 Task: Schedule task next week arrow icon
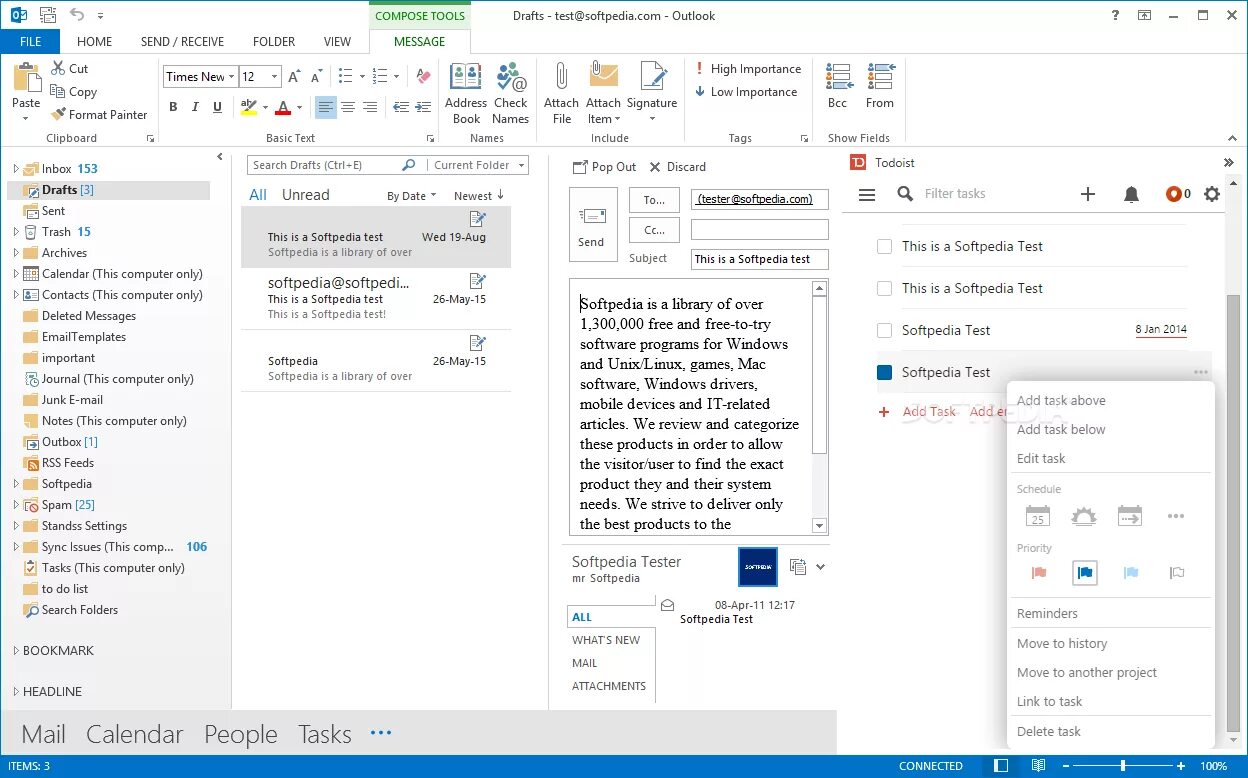click(x=1130, y=517)
